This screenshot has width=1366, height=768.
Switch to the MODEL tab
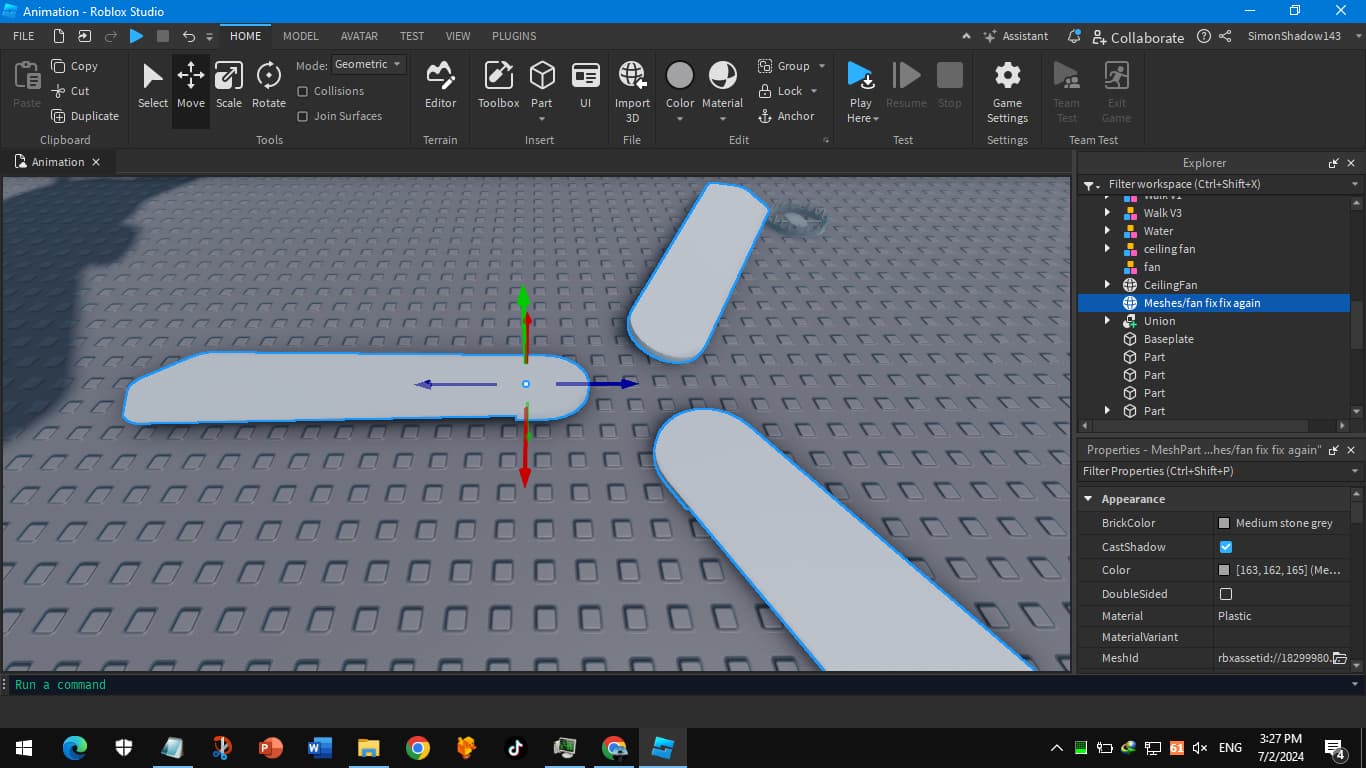pos(300,36)
